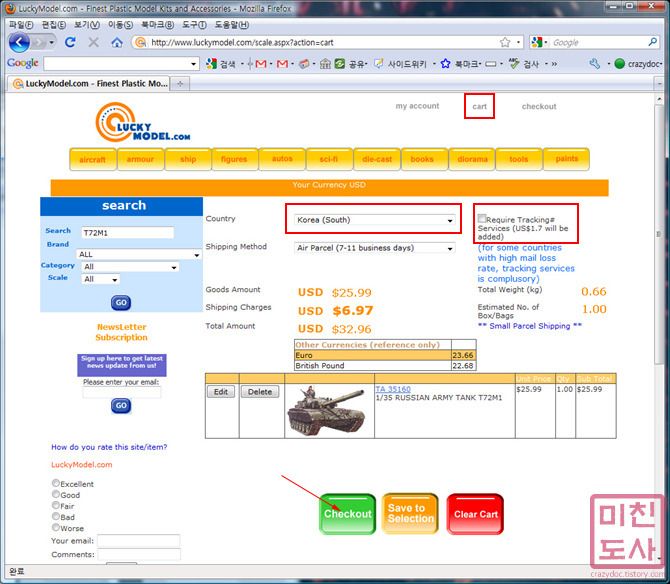
Task: Click the red Clear Cart button
Action: coord(475,514)
